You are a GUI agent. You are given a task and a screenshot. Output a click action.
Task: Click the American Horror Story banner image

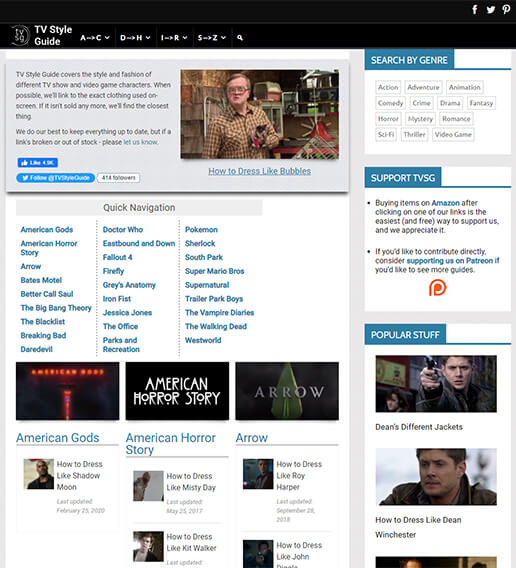point(177,391)
